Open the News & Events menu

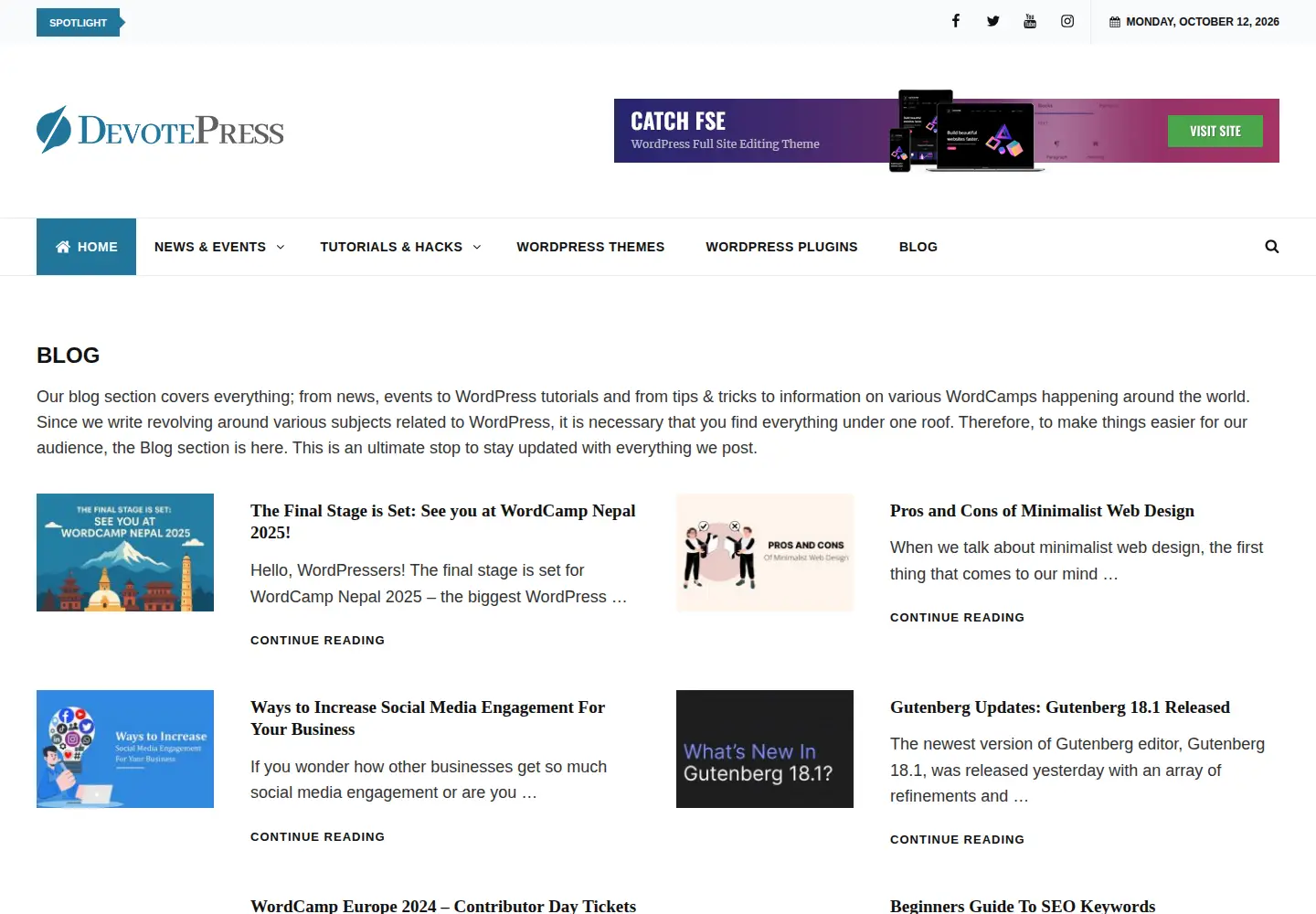[x=210, y=247]
